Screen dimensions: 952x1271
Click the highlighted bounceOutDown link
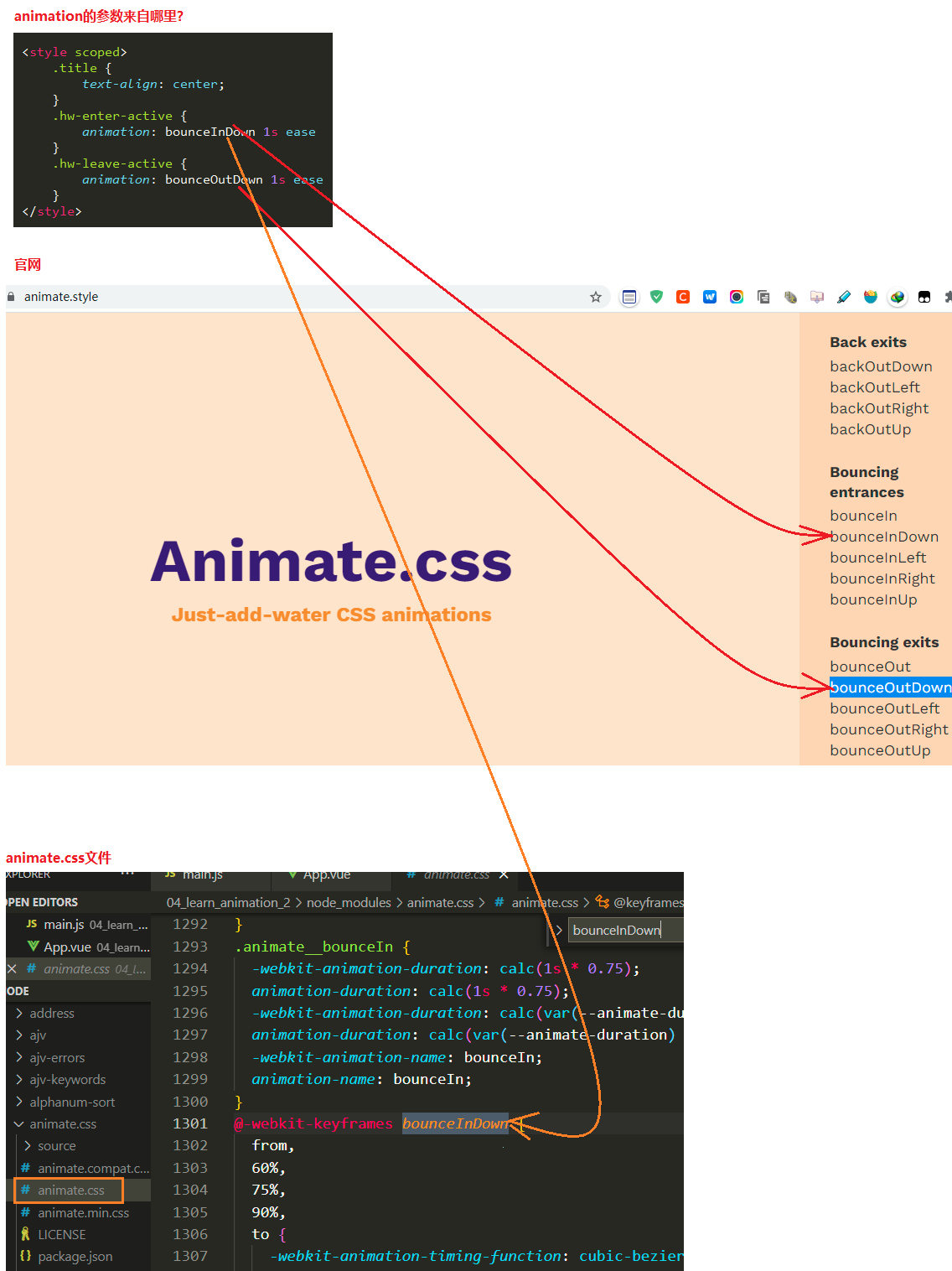[x=891, y=687]
